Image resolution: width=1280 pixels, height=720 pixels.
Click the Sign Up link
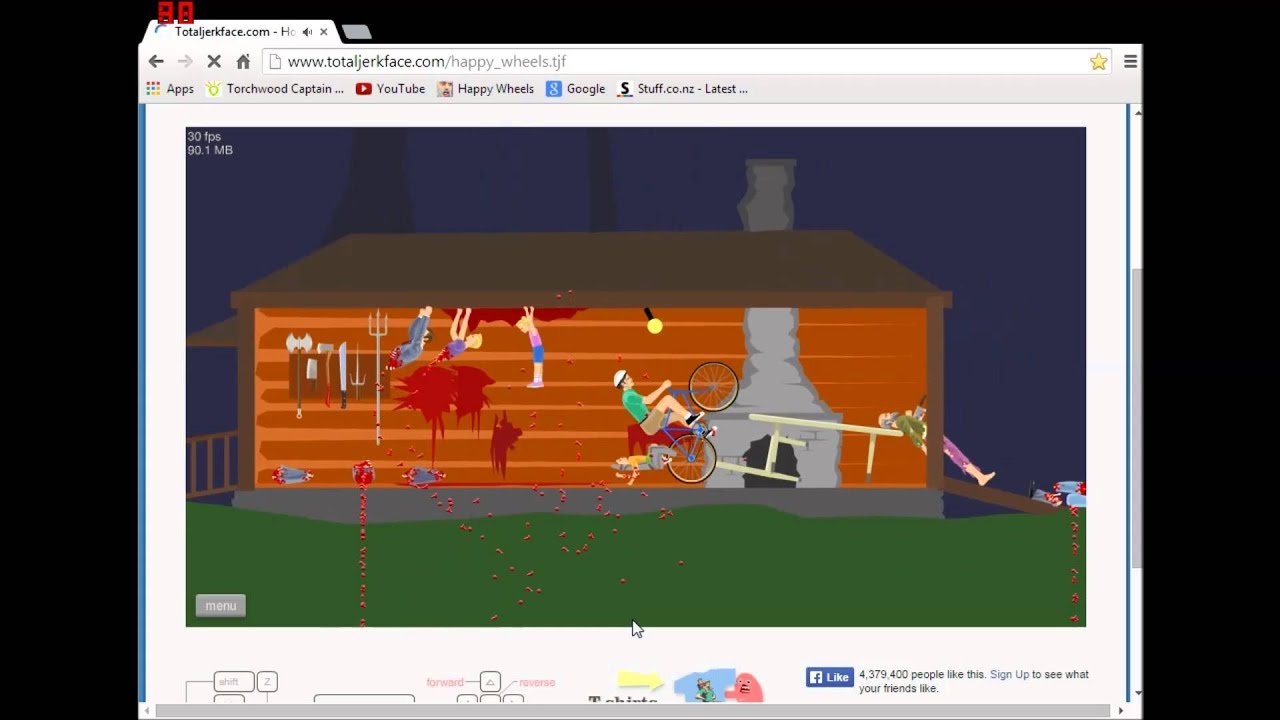[1009, 675]
